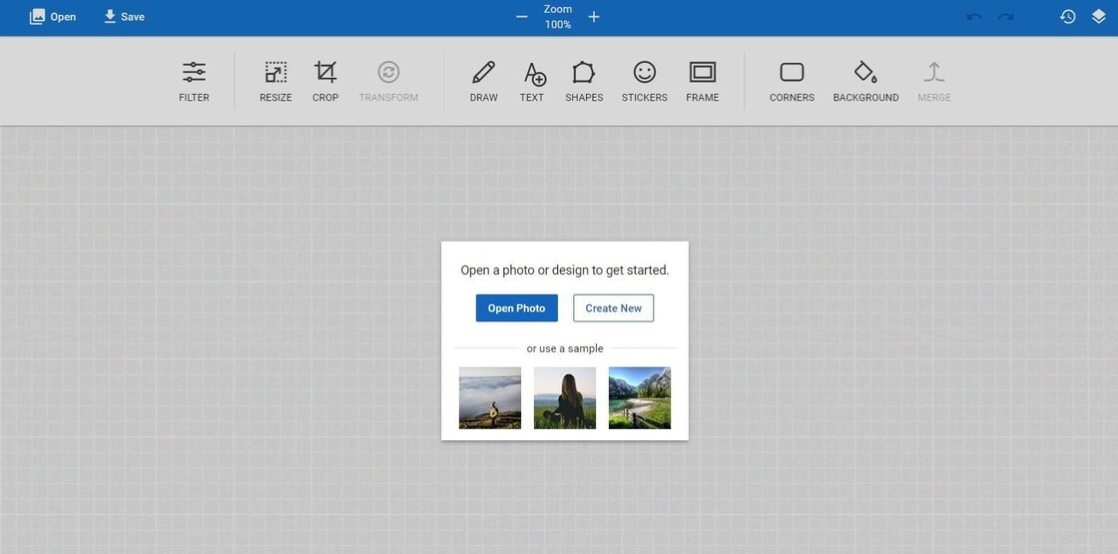Click the blue Open Photo button
Screen dimensions: 1118x554
[x=517, y=308]
